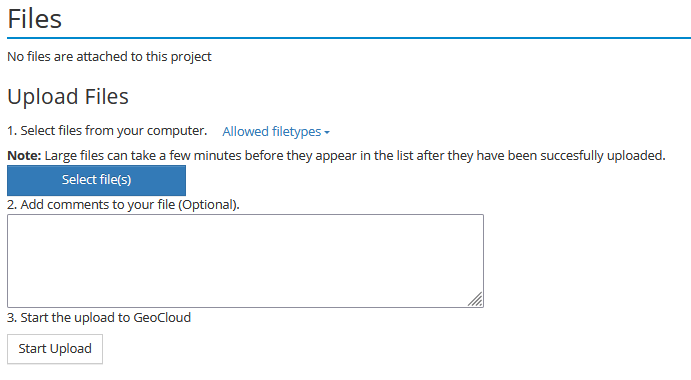
Task: Click the 'No files are attached' message
Action: tap(109, 56)
